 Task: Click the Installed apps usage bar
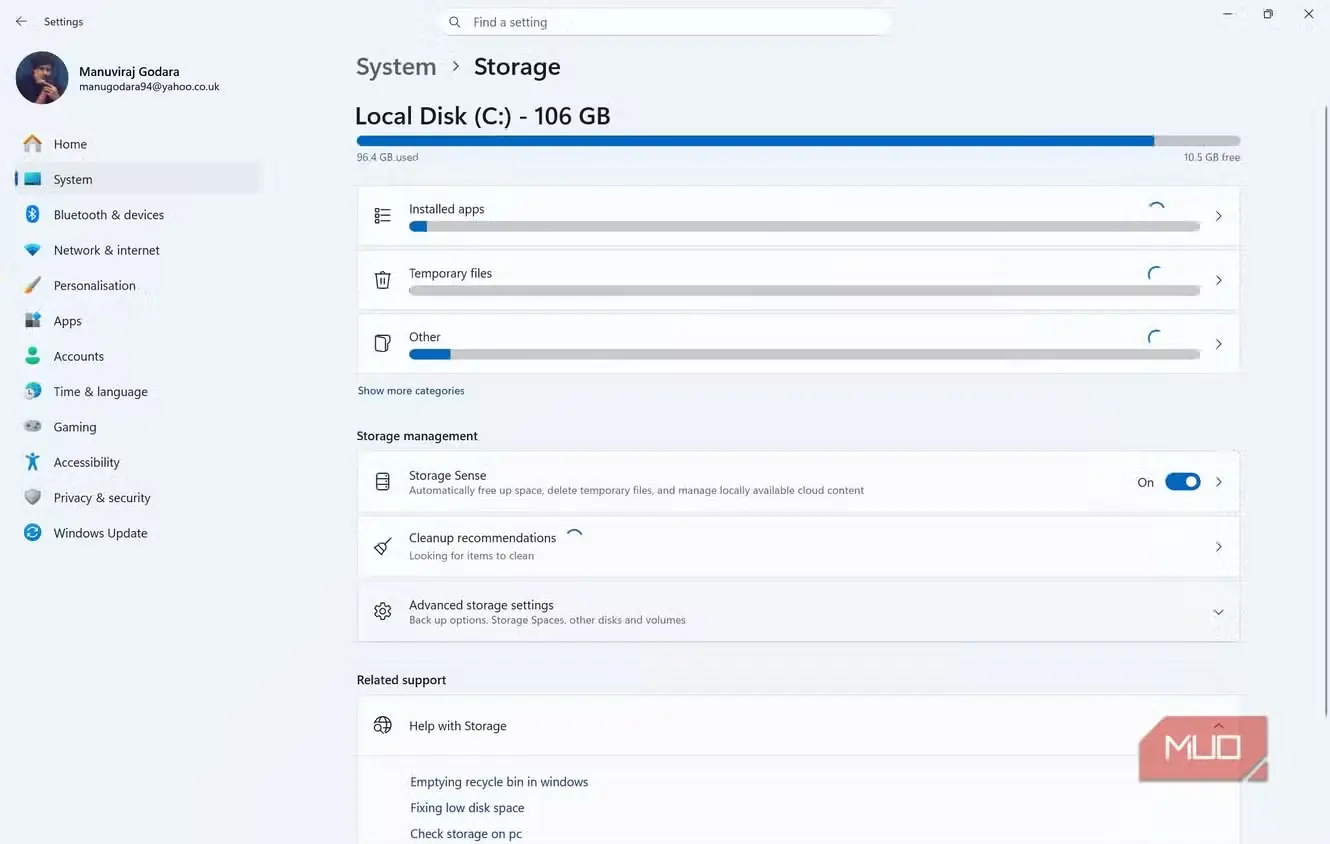tap(804, 227)
